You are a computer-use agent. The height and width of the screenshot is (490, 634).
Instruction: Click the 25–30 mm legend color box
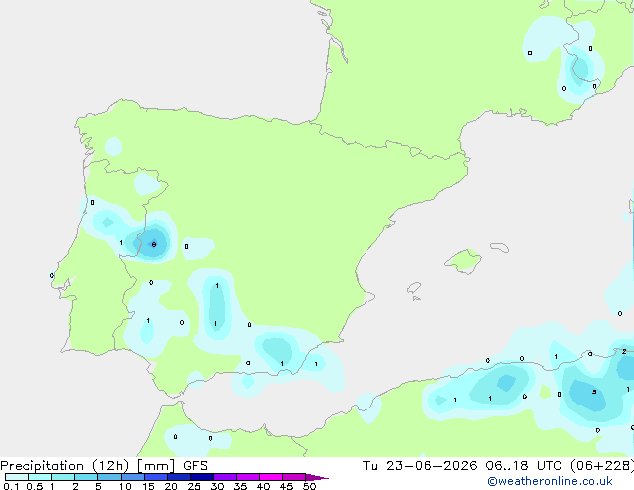click(201, 477)
